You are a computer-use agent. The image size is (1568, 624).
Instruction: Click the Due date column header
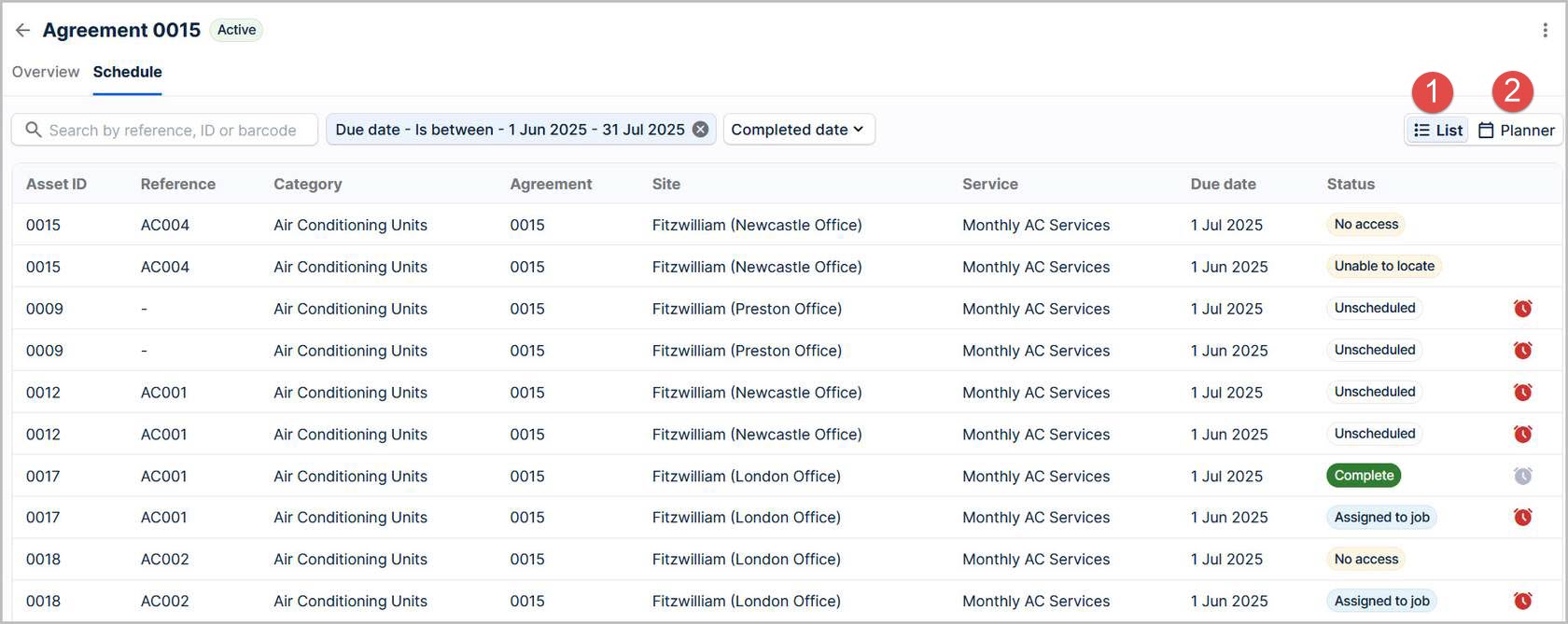1224,184
